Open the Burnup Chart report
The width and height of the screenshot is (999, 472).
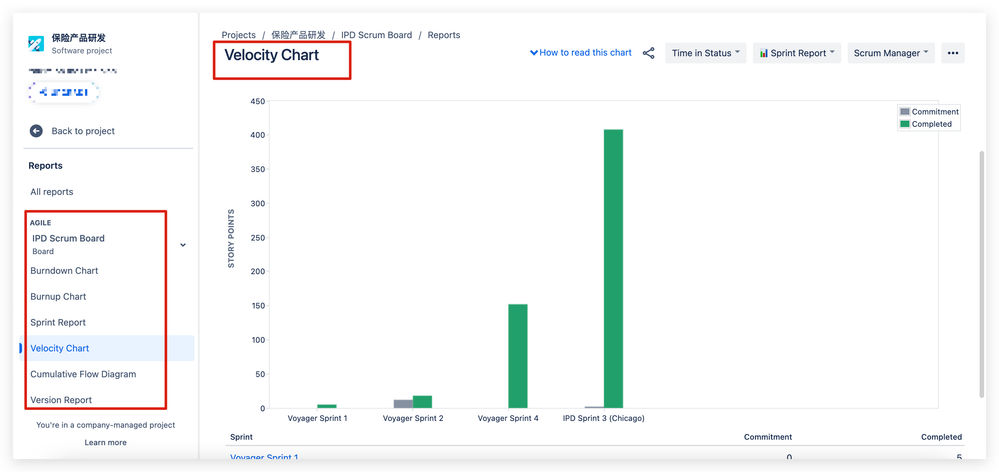click(x=58, y=297)
